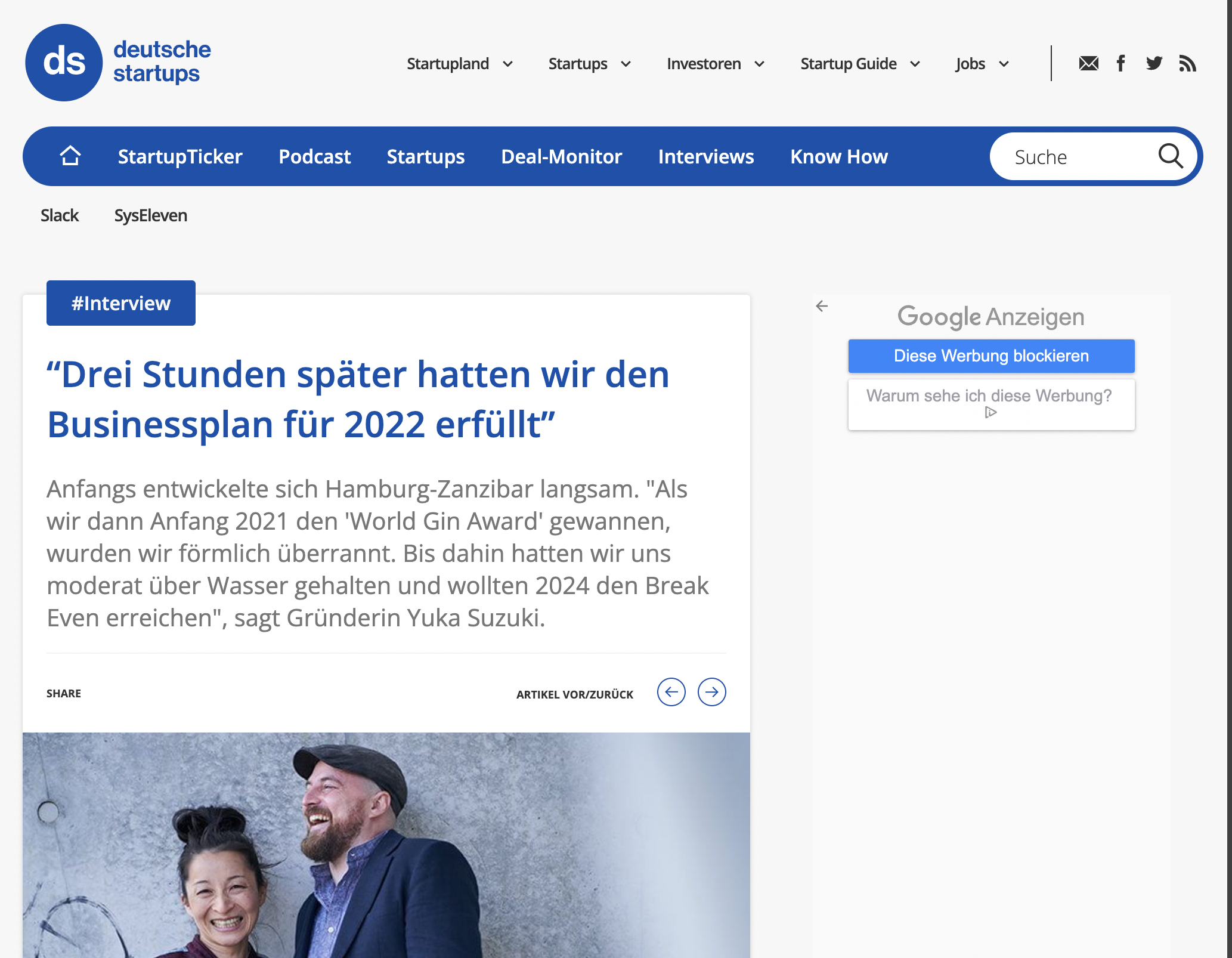Click the AdChoices triangle icon
This screenshot has height=958, width=1232.
coord(990,412)
